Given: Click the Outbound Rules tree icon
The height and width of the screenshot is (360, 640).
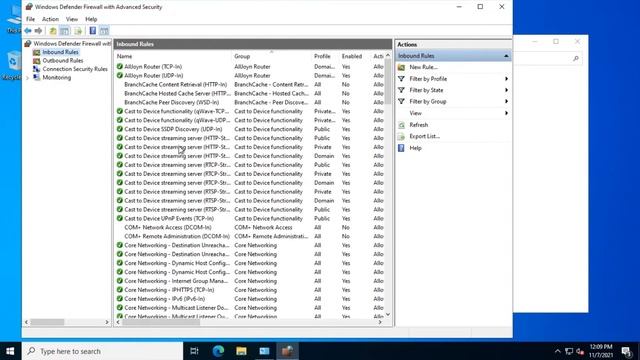Looking at the screenshot, I should [x=36, y=61].
